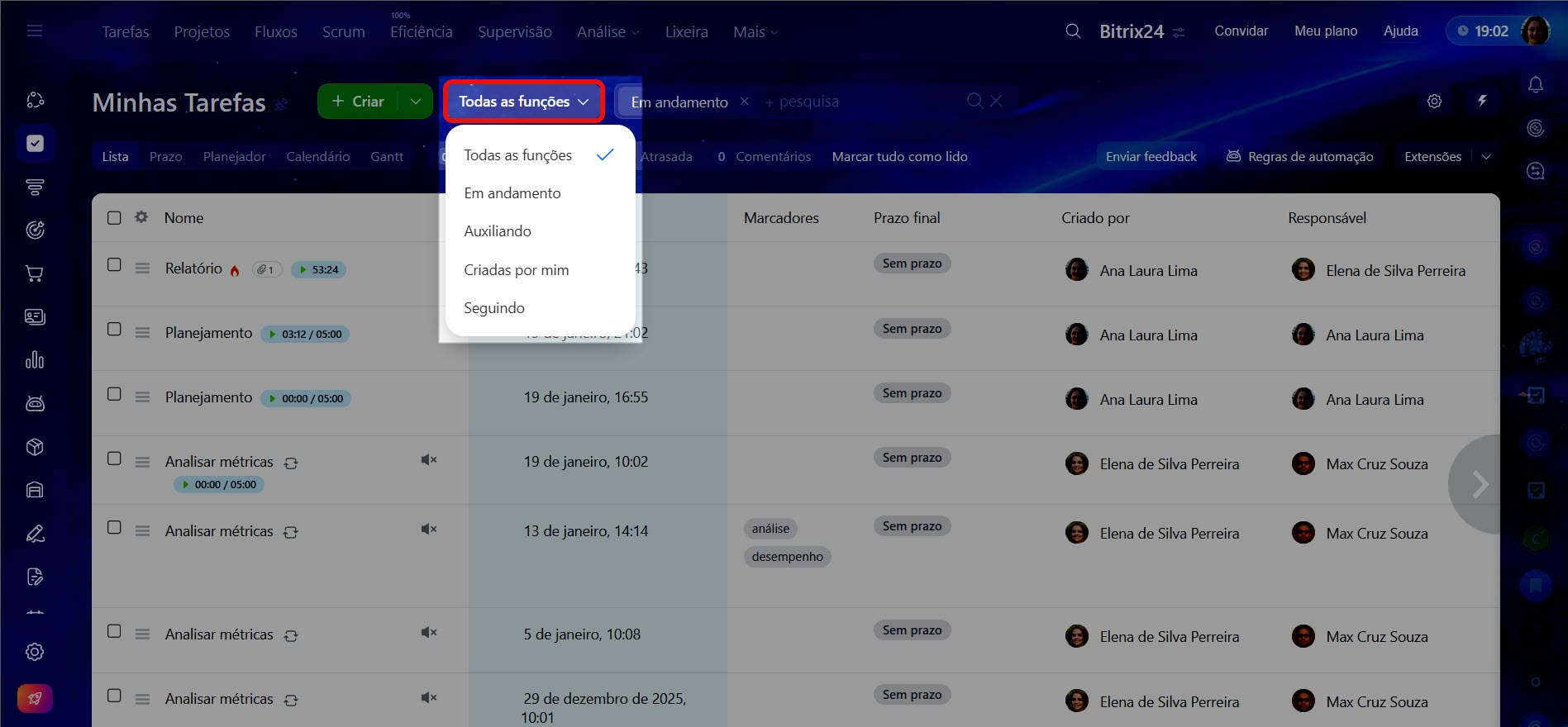Toggle the select-all checkbox in table header
Viewport: 1568px width, 727px height.
click(114, 218)
